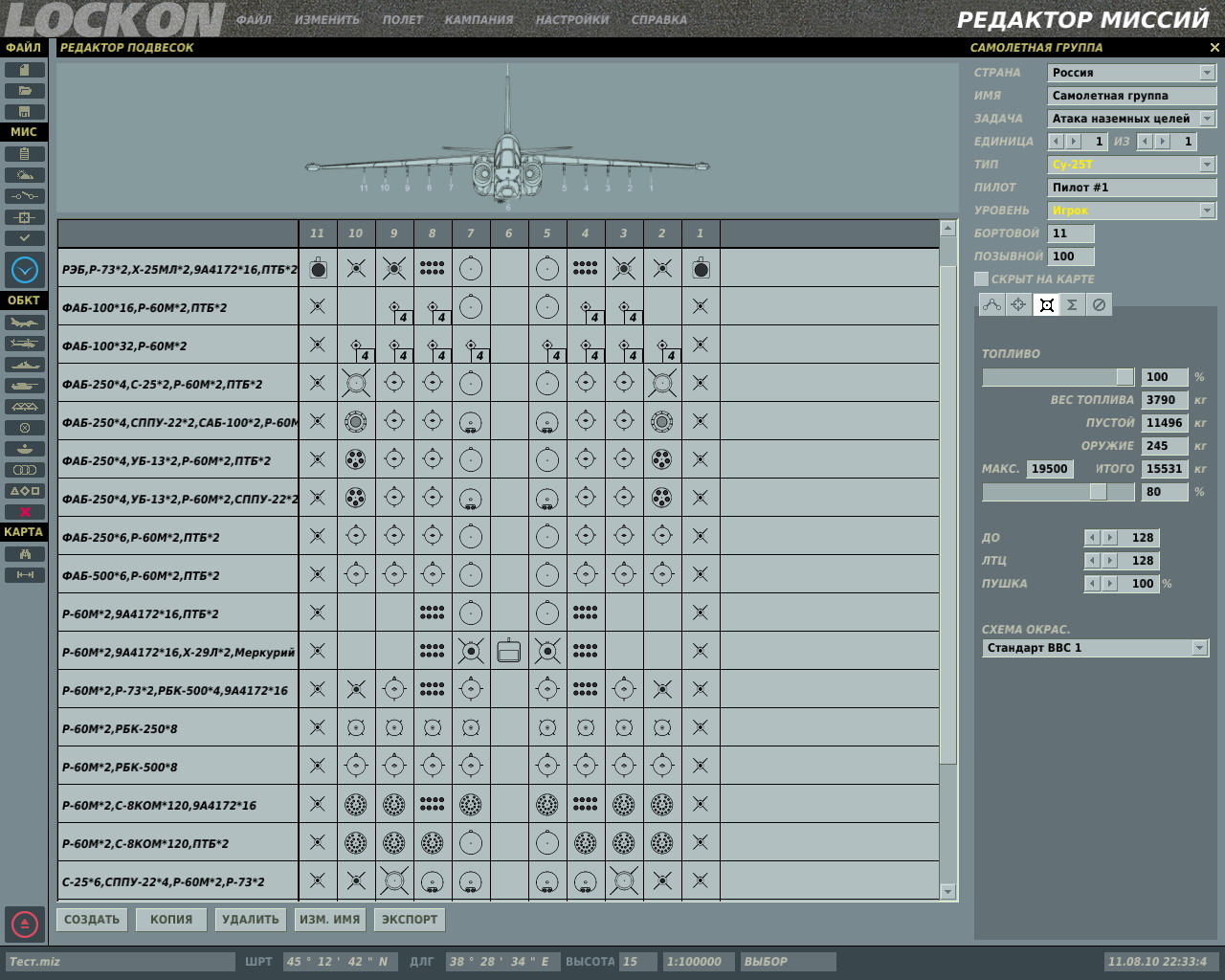Toggle the СКРЫТ НА КАРТЕ checkbox
Viewport: 1225px width, 980px height.
tap(981, 278)
